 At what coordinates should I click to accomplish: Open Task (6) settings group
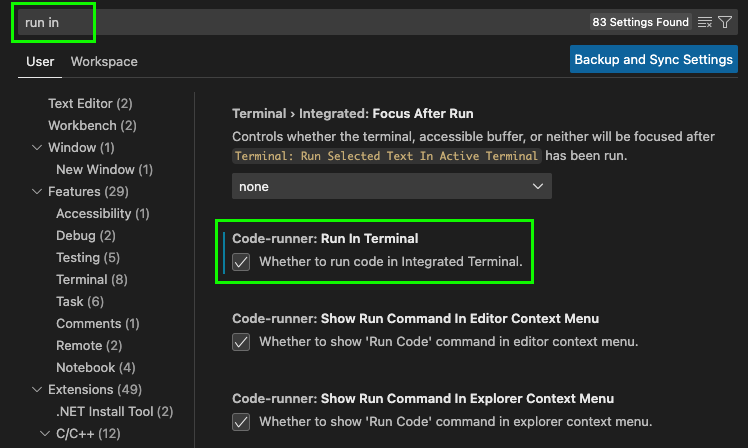(x=80, y=301)
